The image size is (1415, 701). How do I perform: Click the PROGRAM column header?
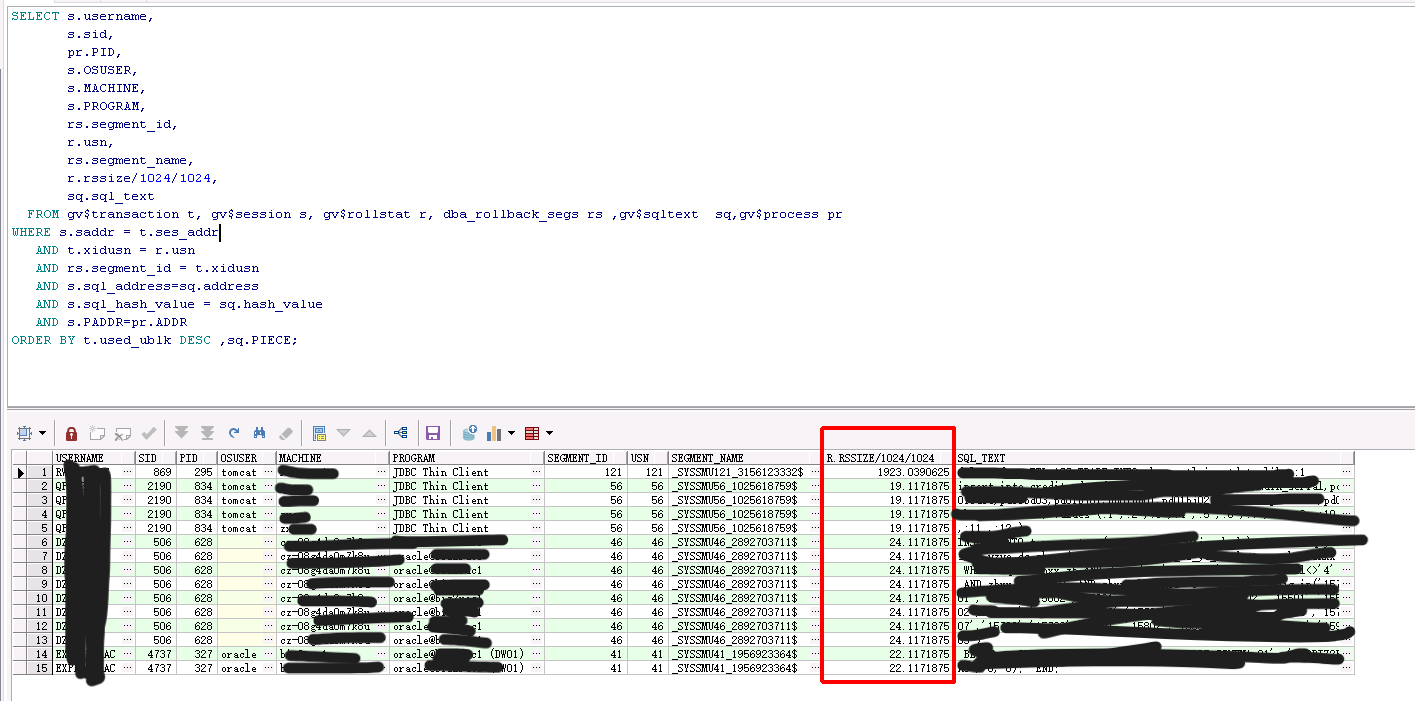coord(466,458)
